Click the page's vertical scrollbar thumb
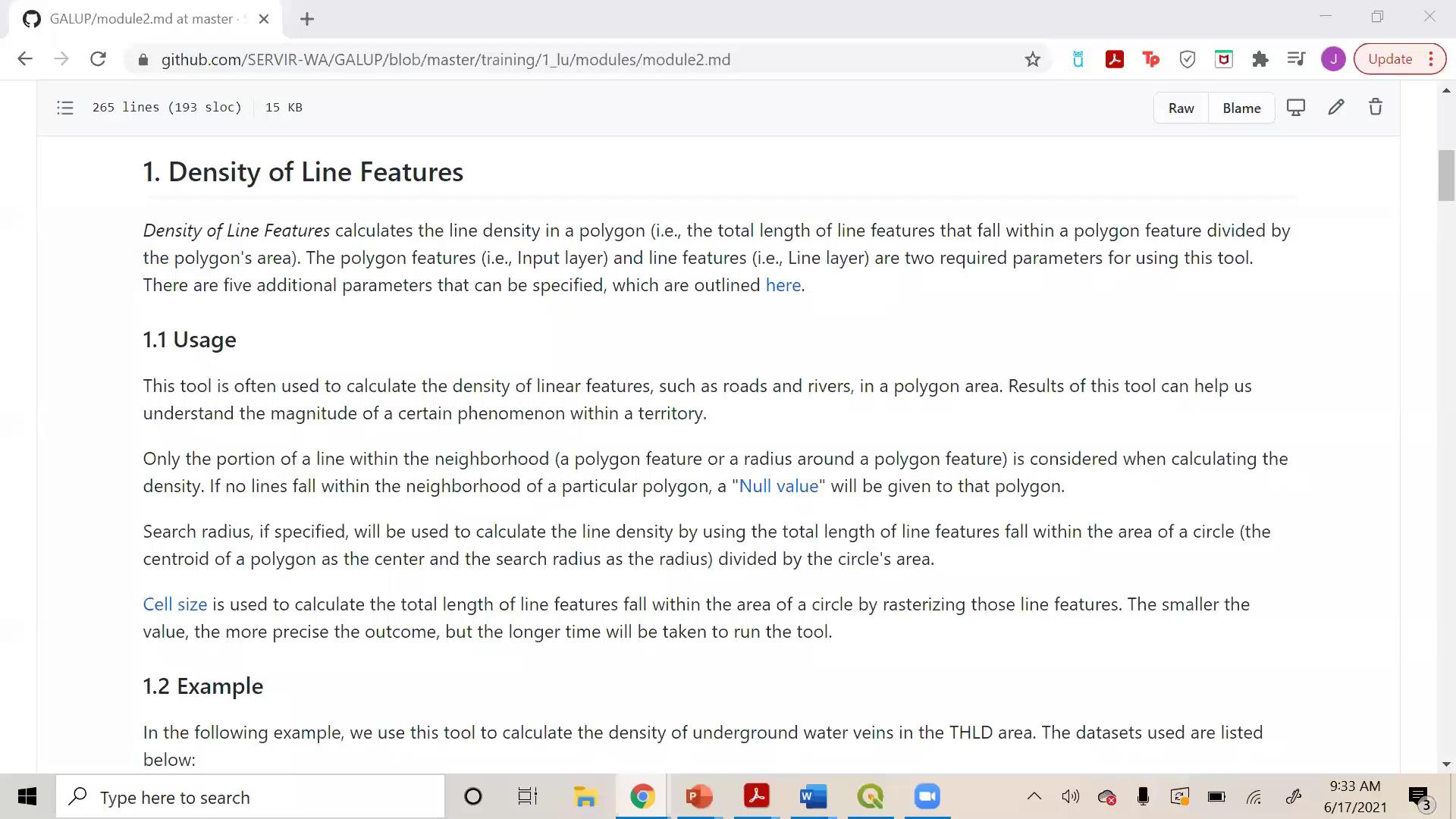Screen dimensions: 1456x819 pos(1446,176)
